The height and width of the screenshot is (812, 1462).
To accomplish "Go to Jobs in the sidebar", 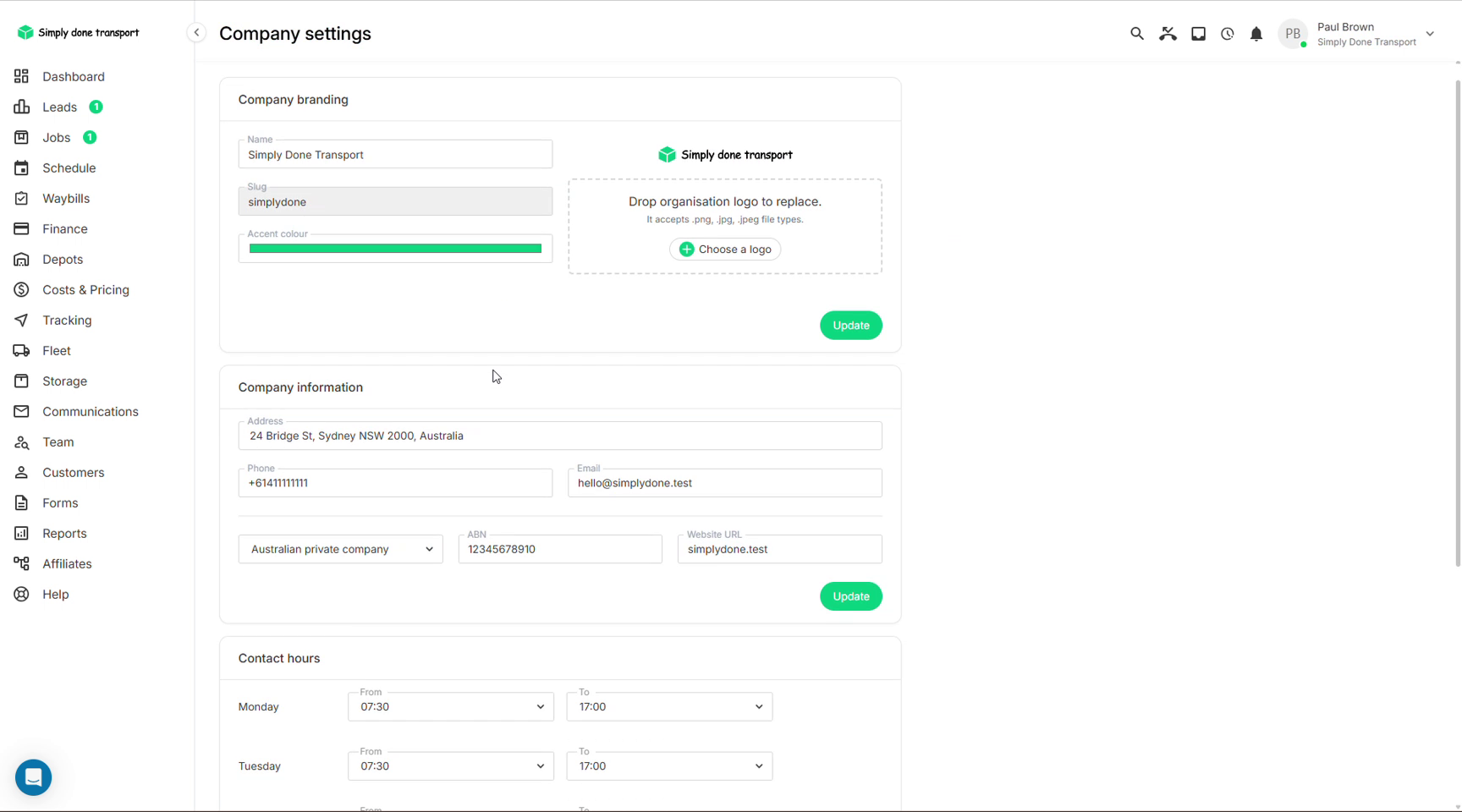I will 56,137.
